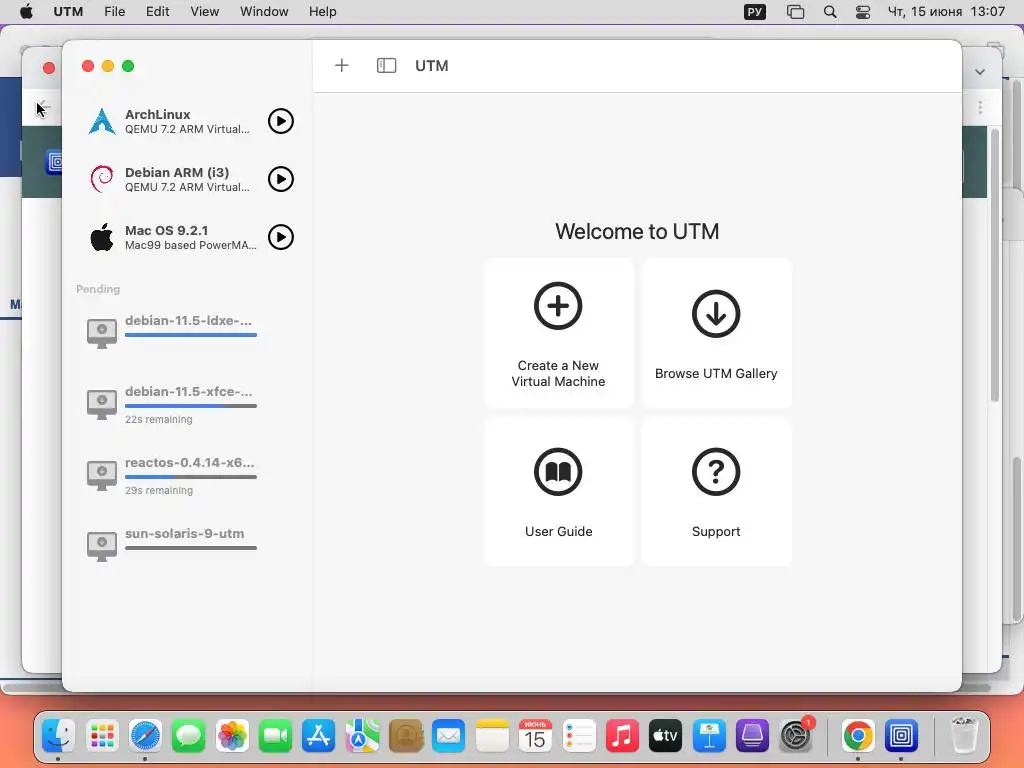
Task: Open Music from the Dock
Action: [x=622, y=736]
